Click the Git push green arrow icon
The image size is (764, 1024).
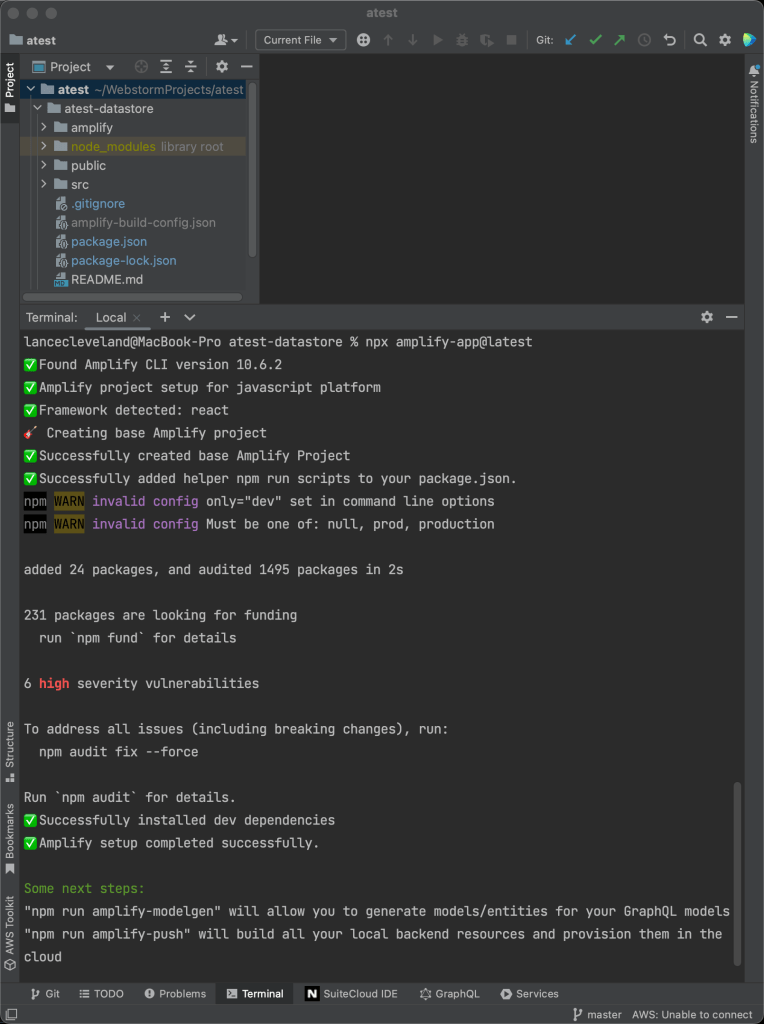[619, 40]
